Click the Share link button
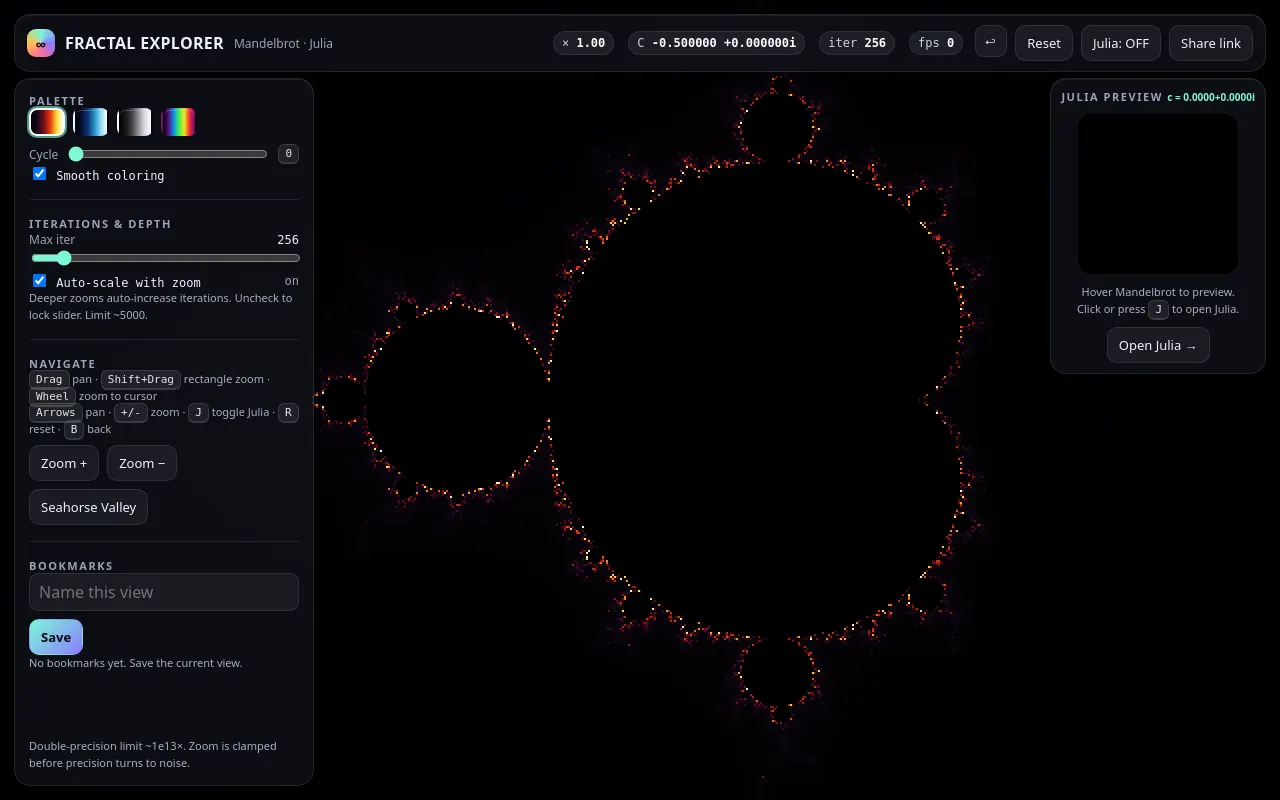The width and height of the screenshot is (1280, 800). point(1210,43)
